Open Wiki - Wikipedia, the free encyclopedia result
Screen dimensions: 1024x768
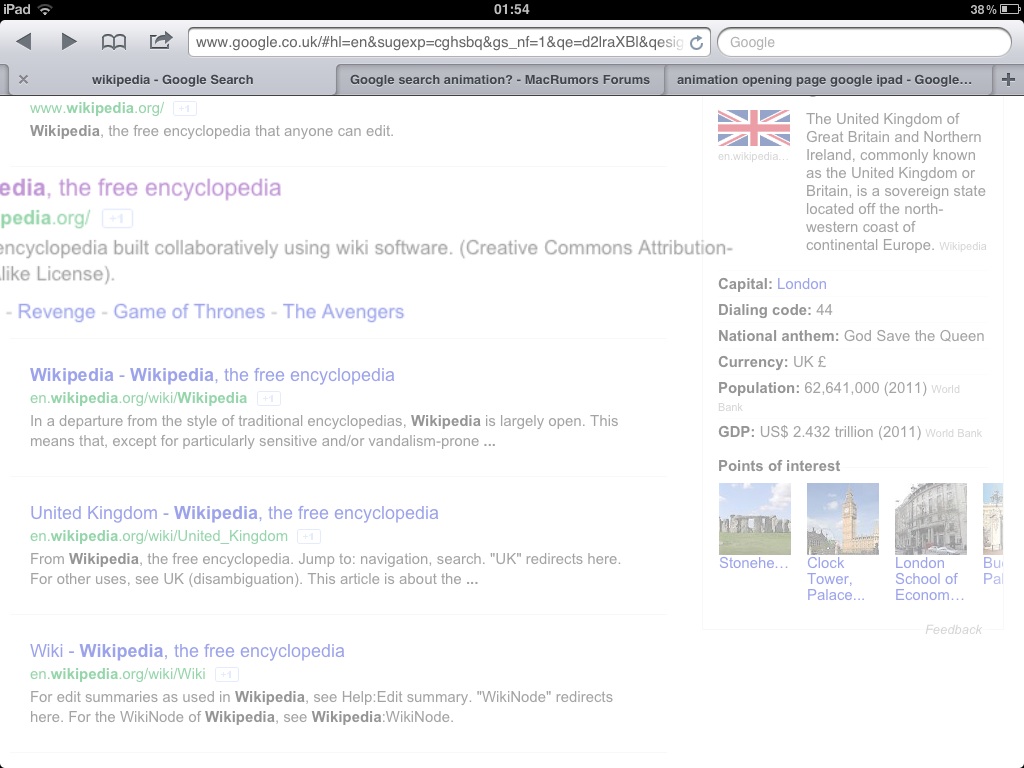187,650
